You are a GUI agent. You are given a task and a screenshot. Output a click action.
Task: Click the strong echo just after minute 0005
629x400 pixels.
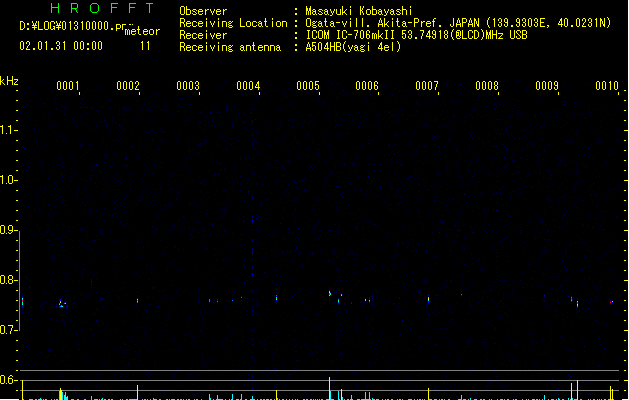pos(330,293)
